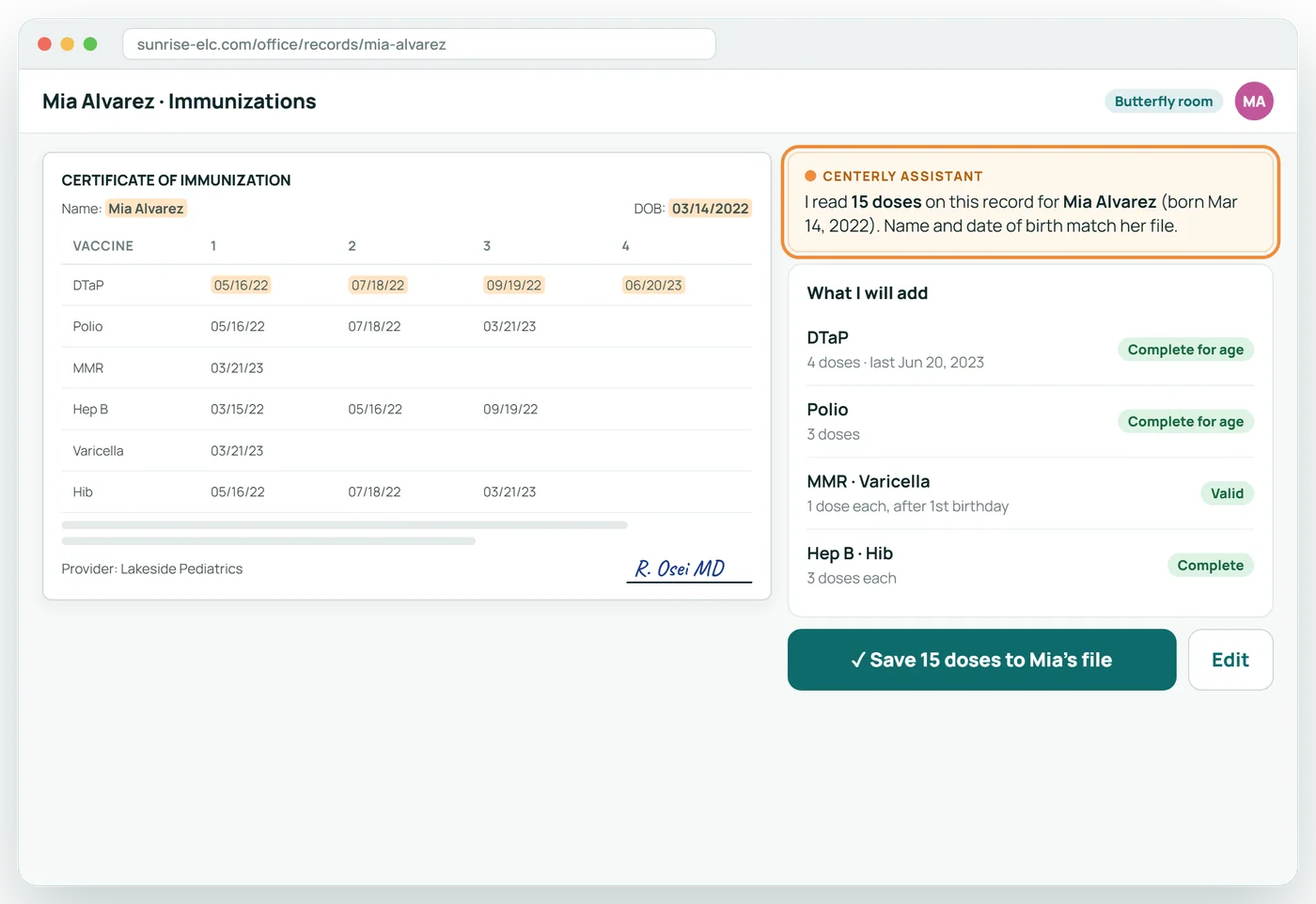Click 4 doses · last Jun 20, 2023 text
This screenshot has height=904, width=1316.
896,362
